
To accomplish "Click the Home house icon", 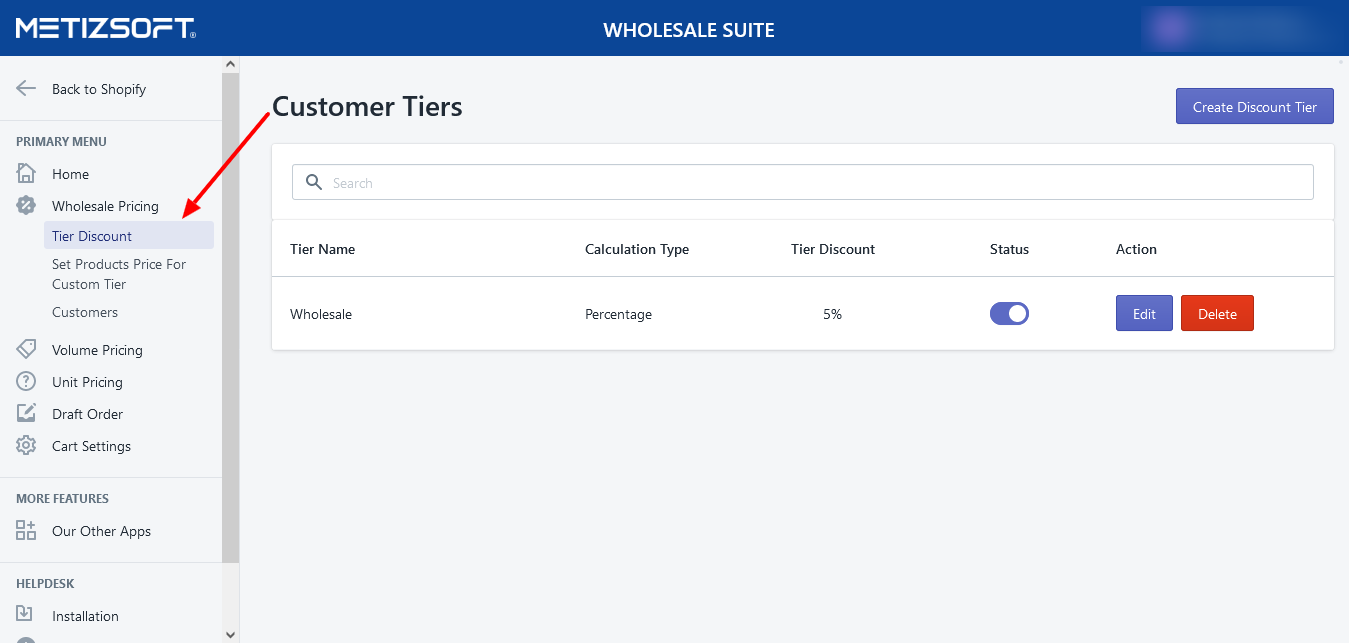I will (x=26, y=174).
